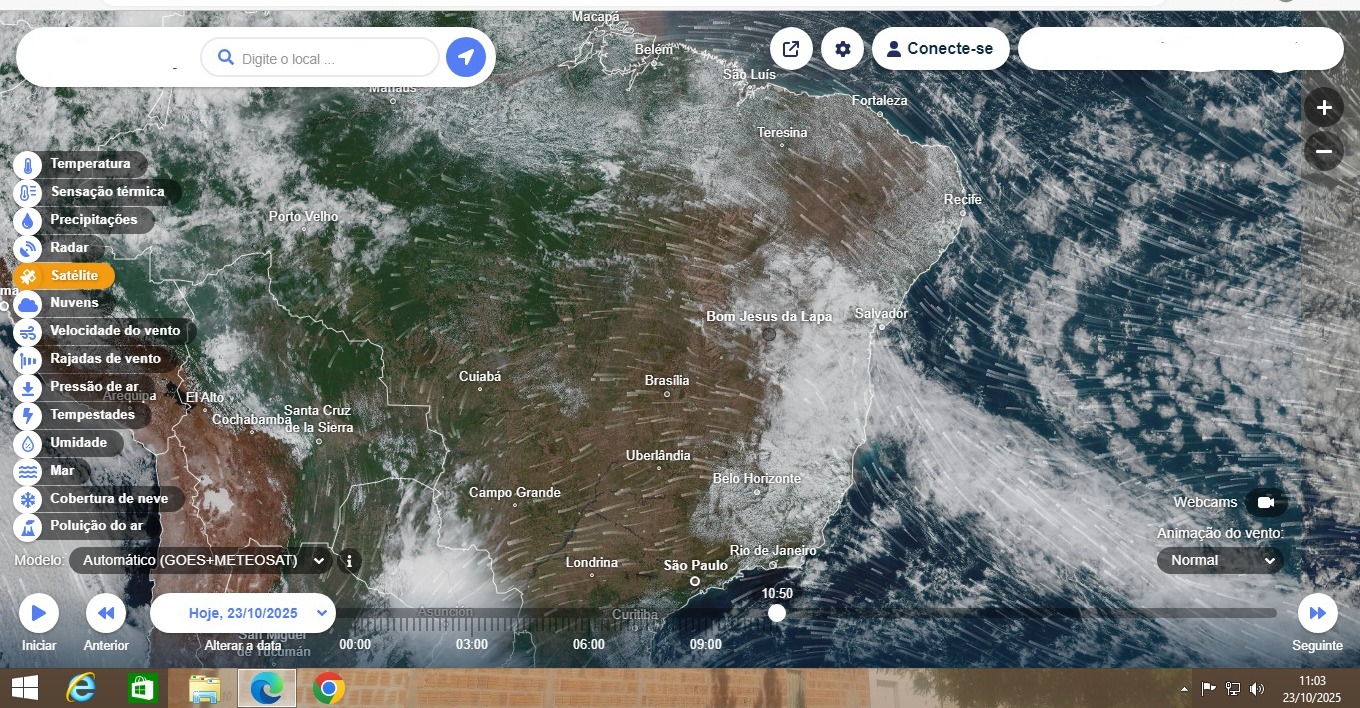Viewport: 1360px width, 708px height.
Task: Click the share/external link icon
Action: (791, 49)
